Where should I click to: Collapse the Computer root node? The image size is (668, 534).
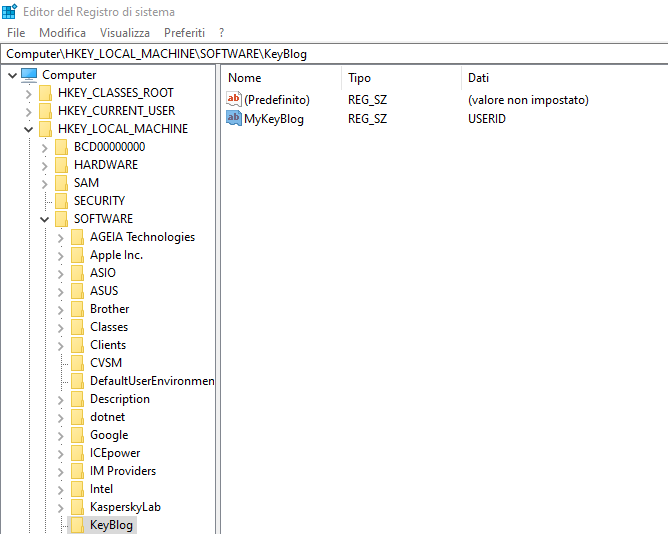12,75
